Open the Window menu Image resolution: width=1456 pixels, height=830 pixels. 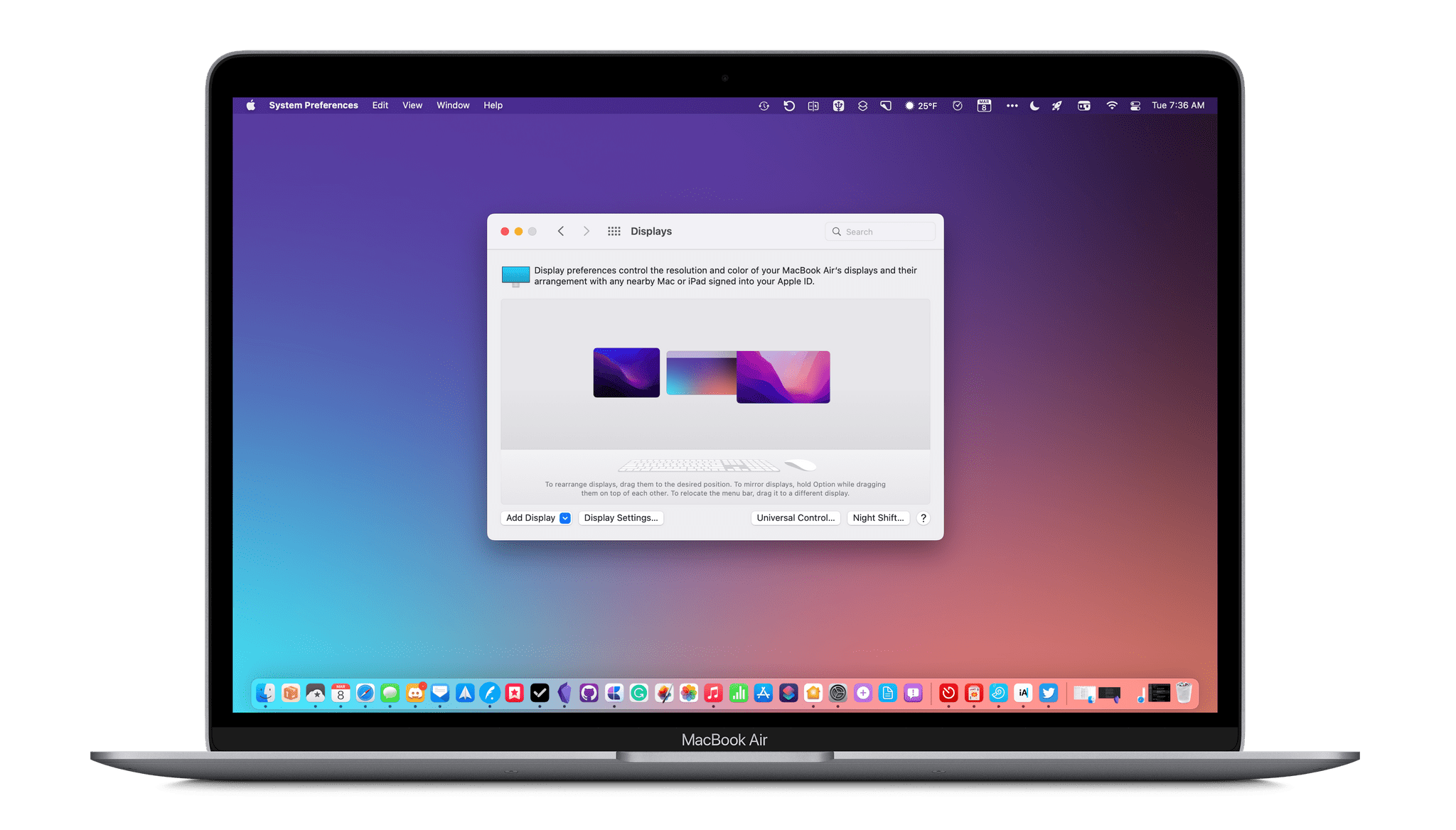pyautogui.click(x=453, y=105)
